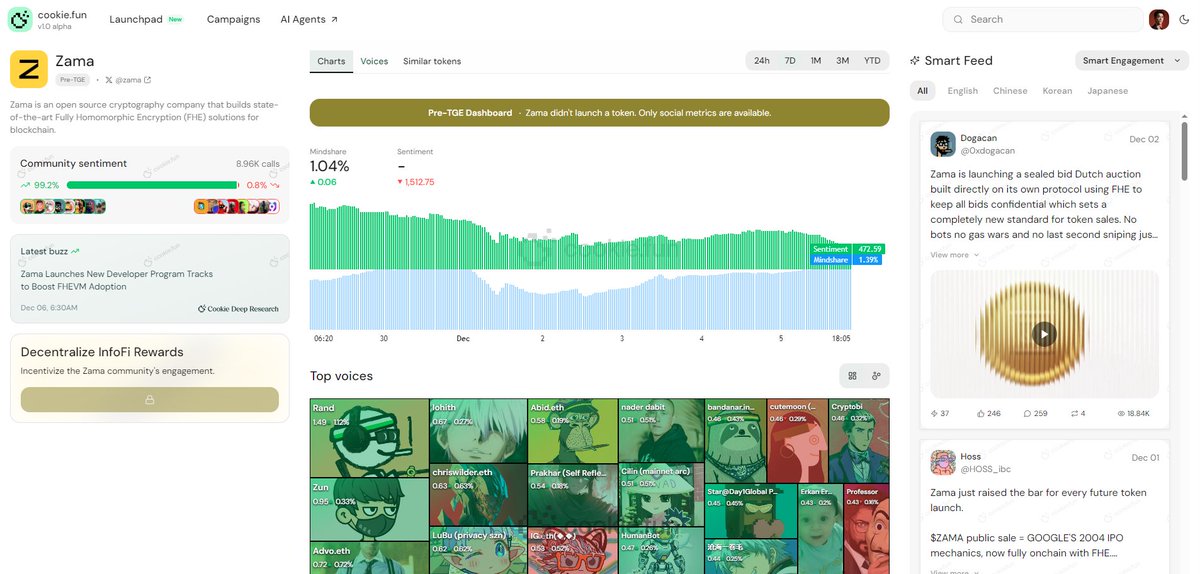Click the Sentiment 472.59 chart label
The width and height of the screenshot is (1200, 574).
point(847,249)
